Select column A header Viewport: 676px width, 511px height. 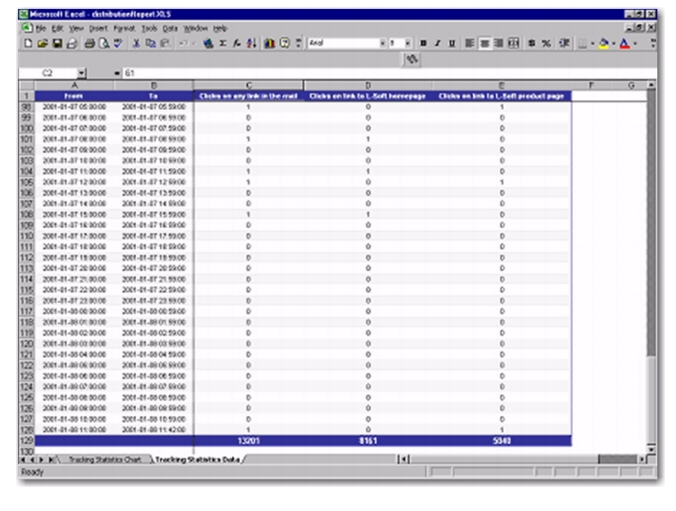point(74,85)
